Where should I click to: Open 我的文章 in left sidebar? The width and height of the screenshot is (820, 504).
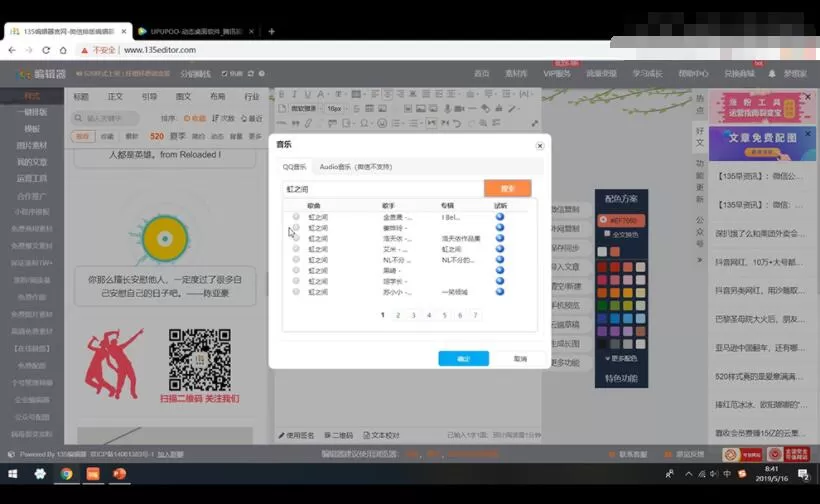click(32, 162)
